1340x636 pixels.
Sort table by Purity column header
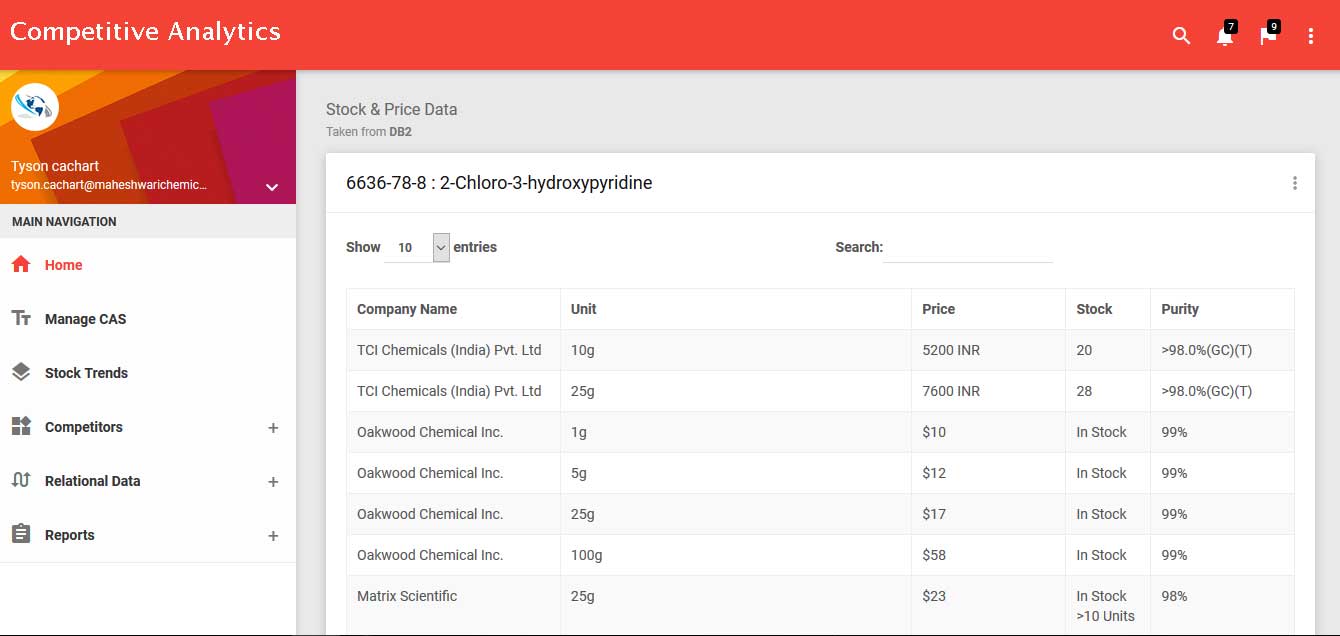click(1222, 309)
